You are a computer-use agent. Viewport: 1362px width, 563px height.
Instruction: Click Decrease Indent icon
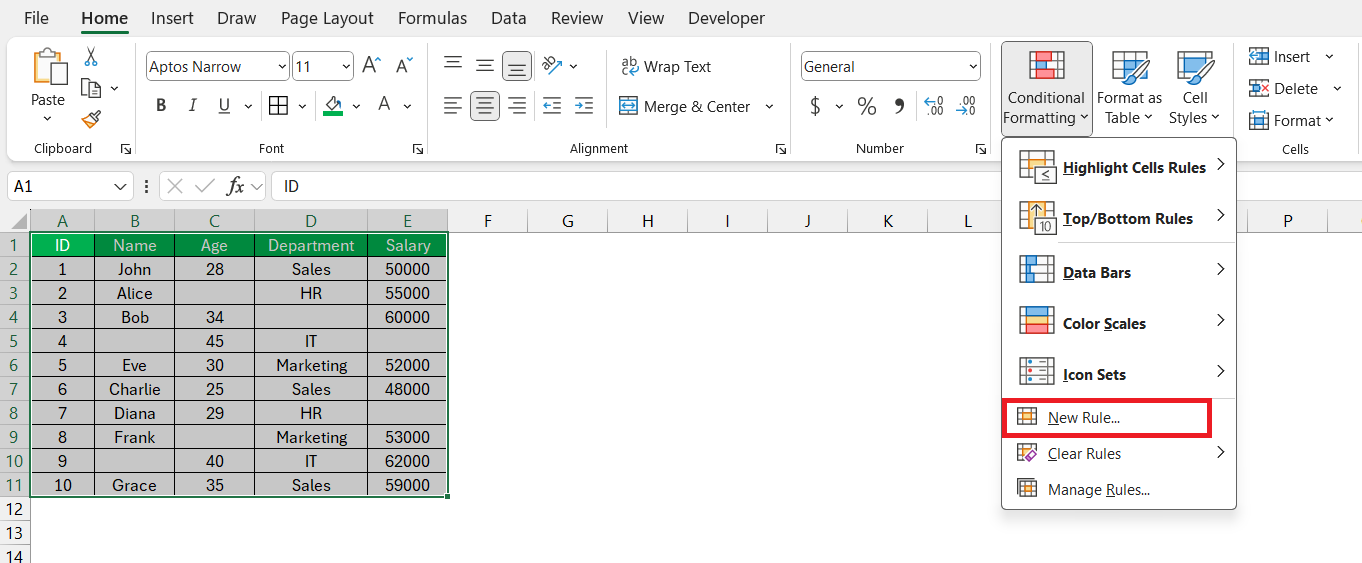coord(552,106)
